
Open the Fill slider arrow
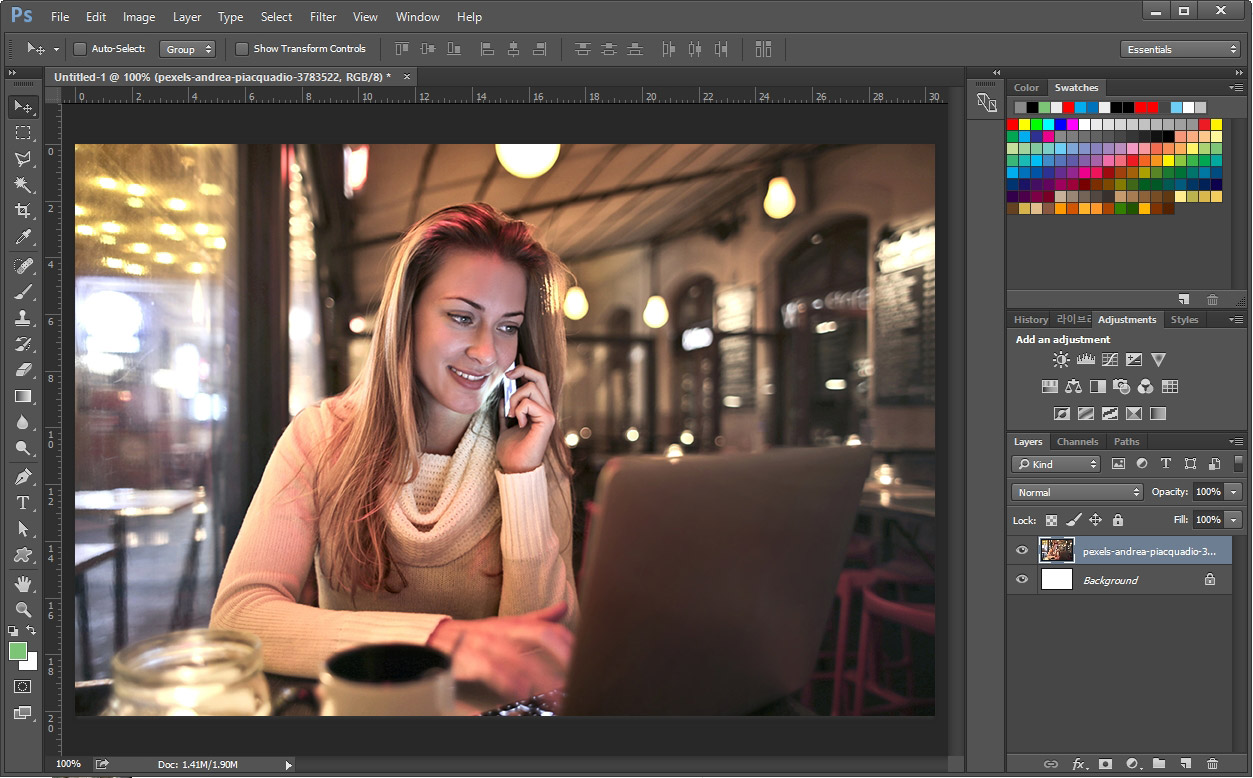(x=1234, y=520)
